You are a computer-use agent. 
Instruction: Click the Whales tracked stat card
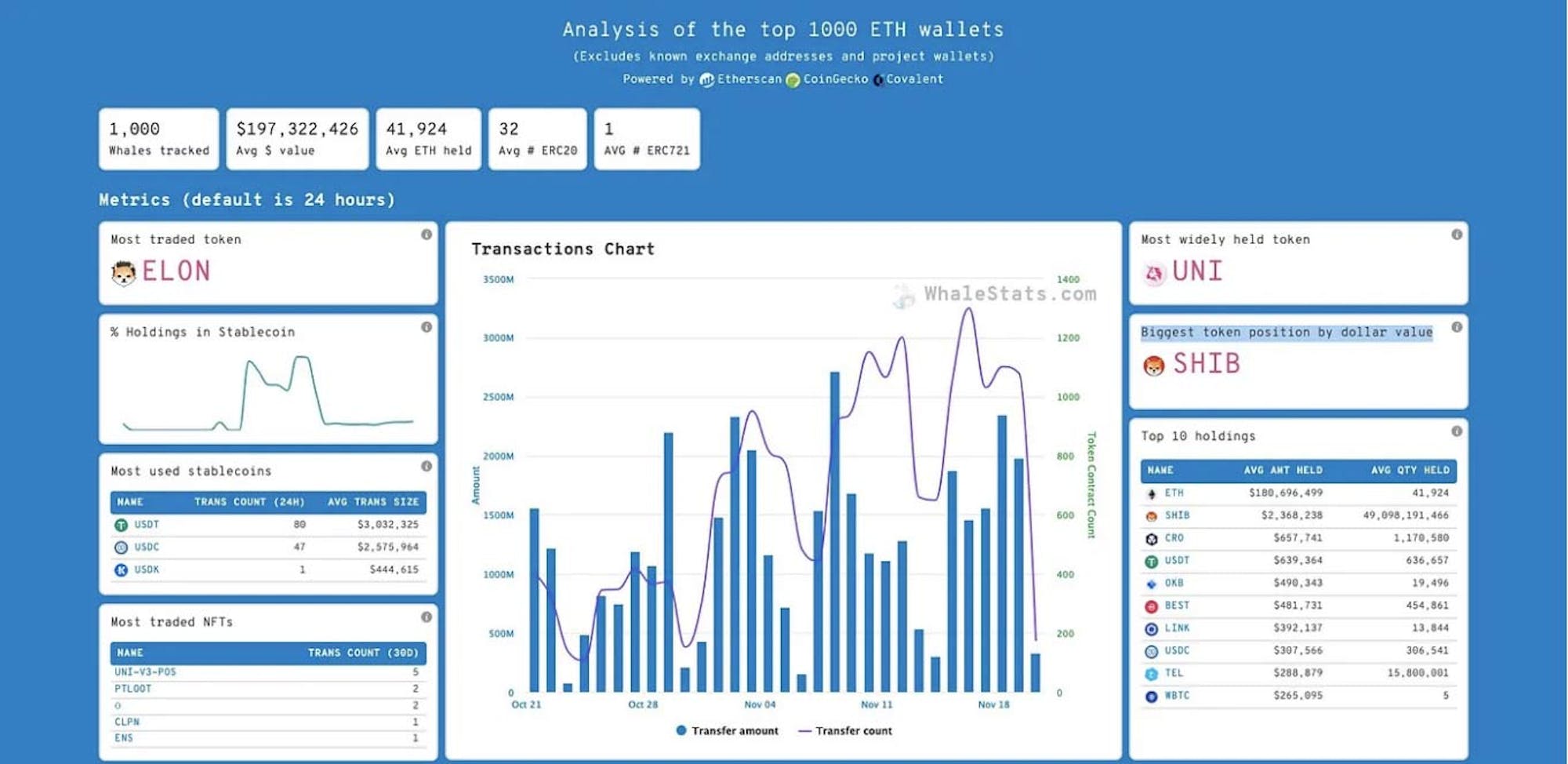(x=159, y=139)
